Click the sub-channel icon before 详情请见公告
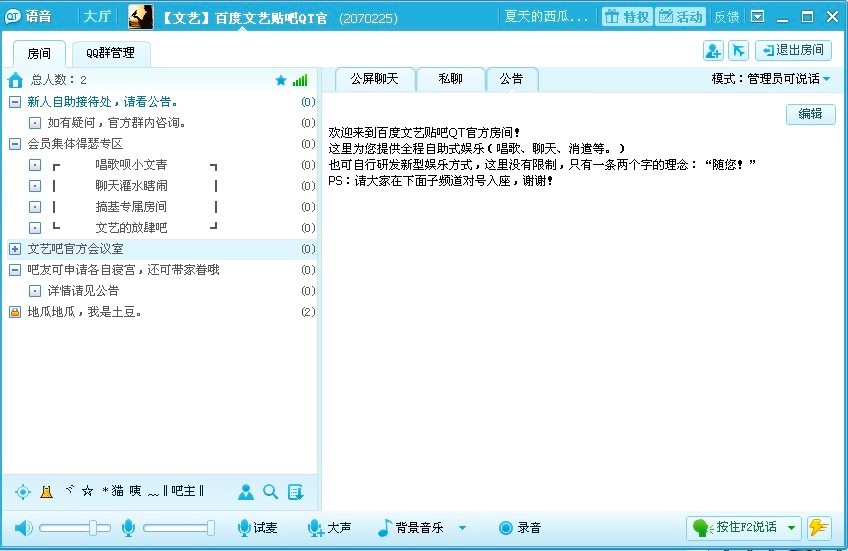The image size is (848, 551). pyautogui.click(x=35, y=291)
